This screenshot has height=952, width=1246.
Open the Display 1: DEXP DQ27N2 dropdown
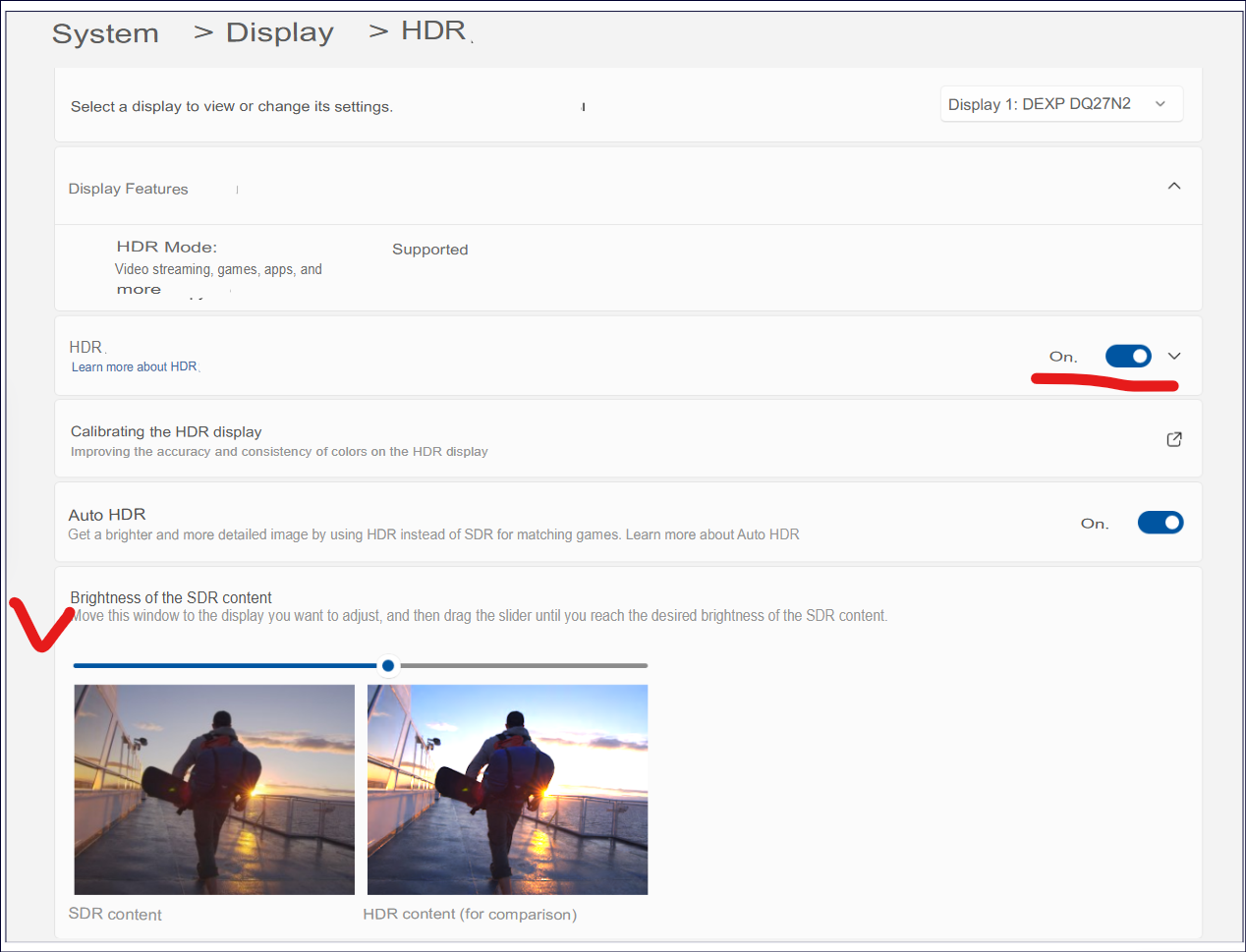(x=1061, y=104)
